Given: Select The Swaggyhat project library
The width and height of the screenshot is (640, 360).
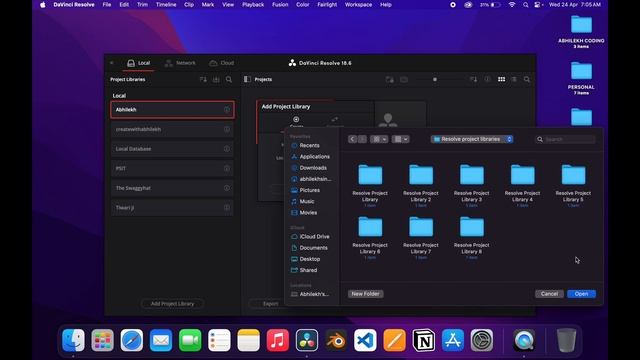Looking at the screenshot, I should (172, 188).
